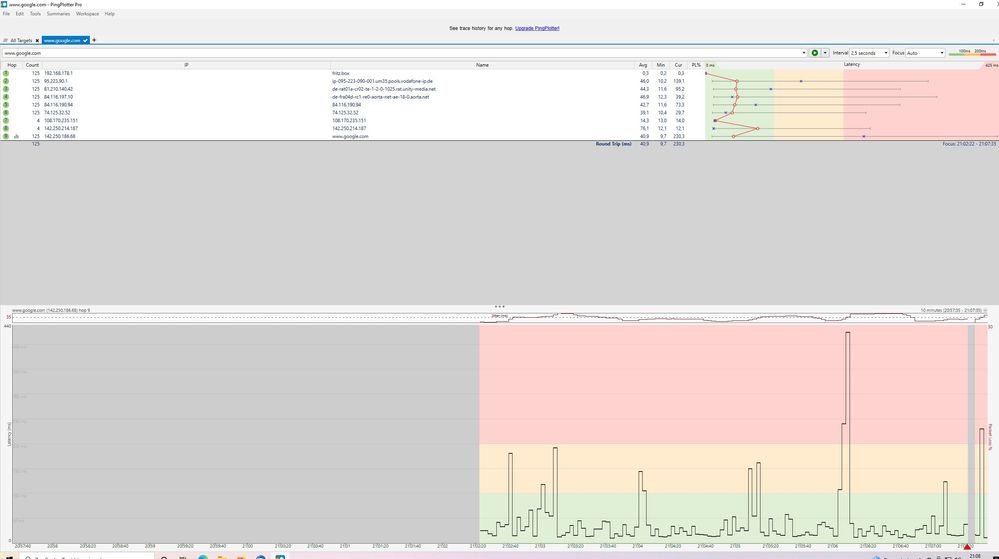Click the www.google.com target address field

[x=401, y=53]
